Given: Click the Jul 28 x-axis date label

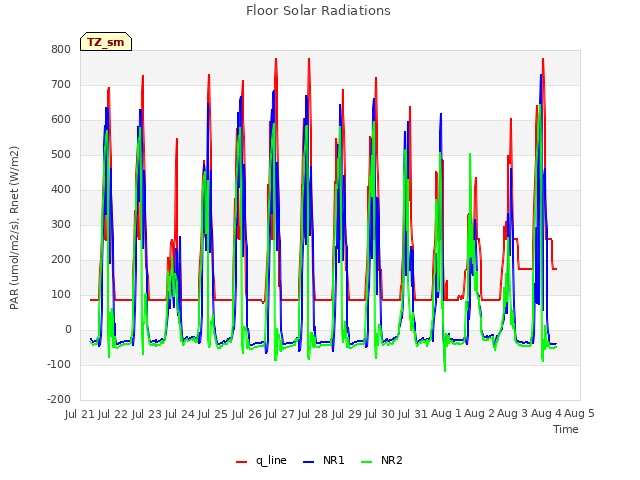Looking at the screenshot, I should (313, 414).
